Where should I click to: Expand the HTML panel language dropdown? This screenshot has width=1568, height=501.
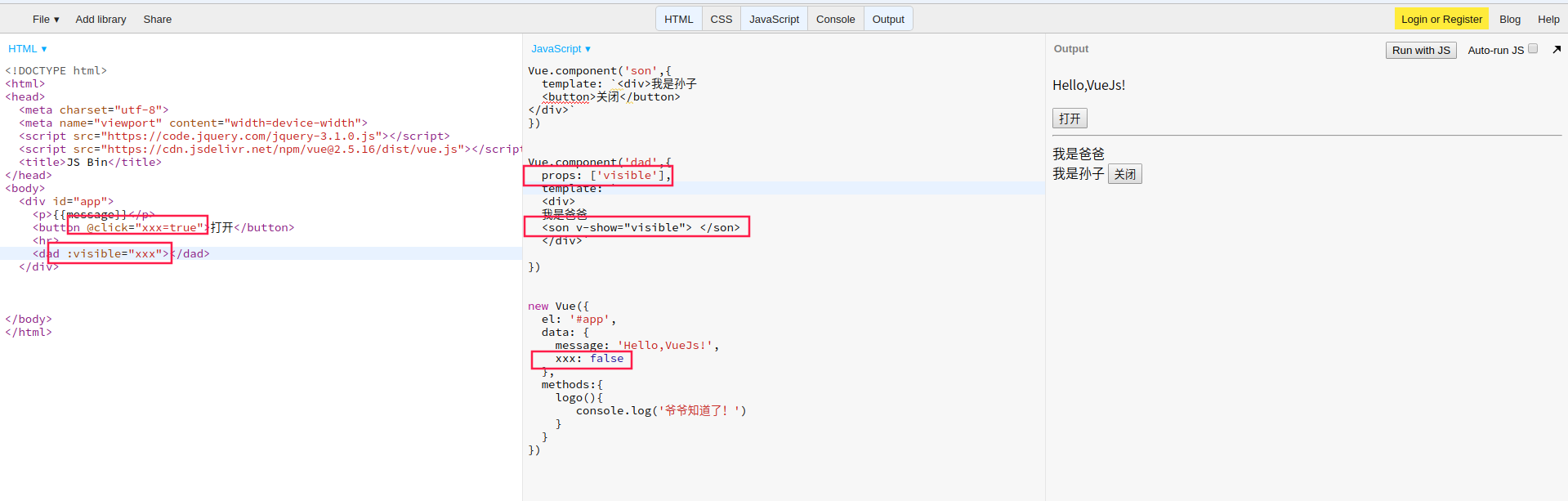pyautogui.click(x=28, y=49)
